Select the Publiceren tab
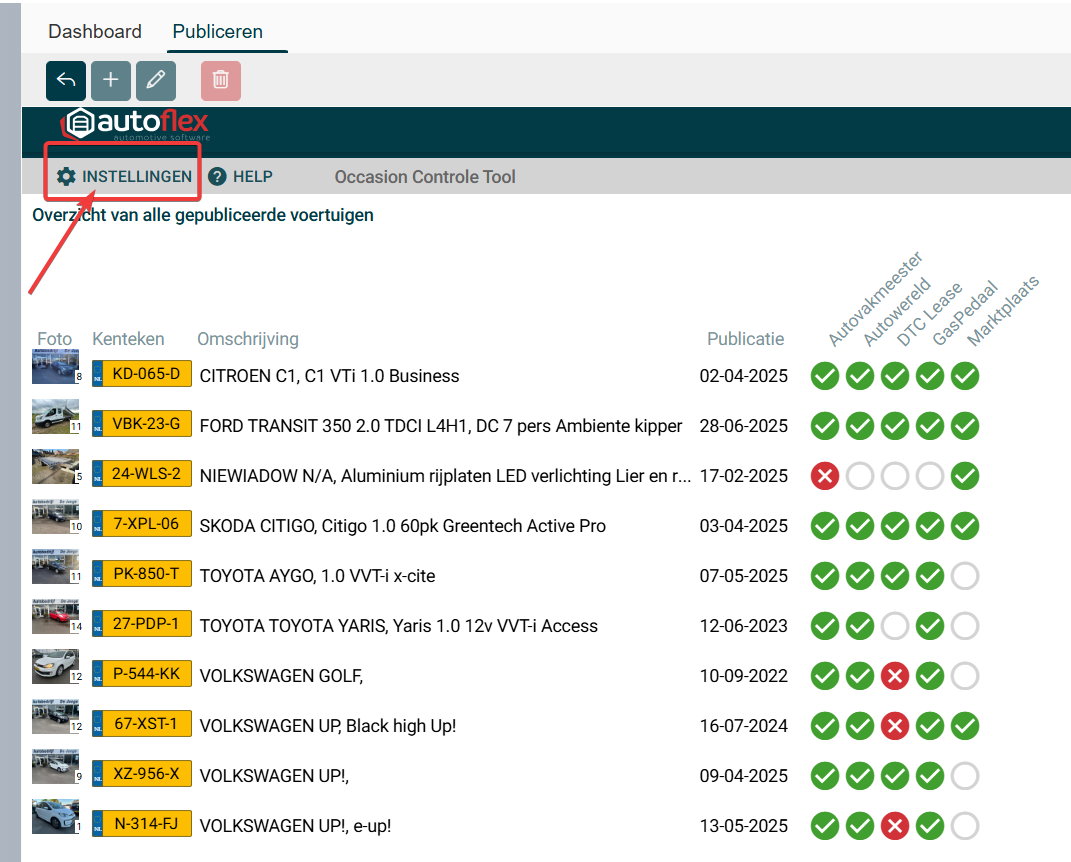 pyautogui.click(x=217, y=32)
